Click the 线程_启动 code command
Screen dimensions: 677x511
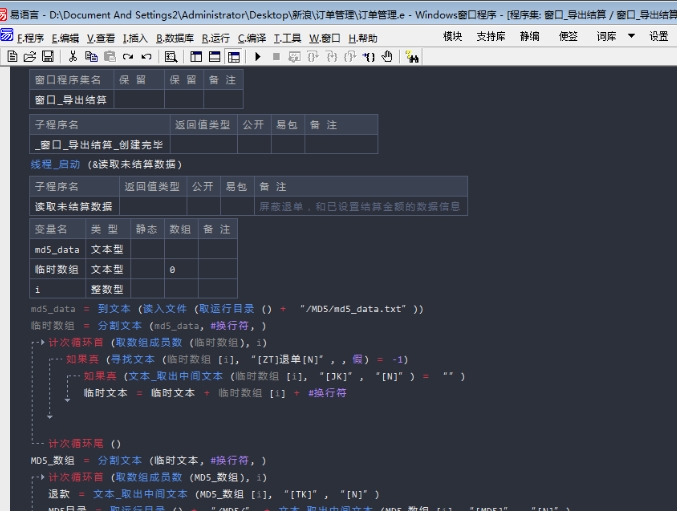click(55, 164)
